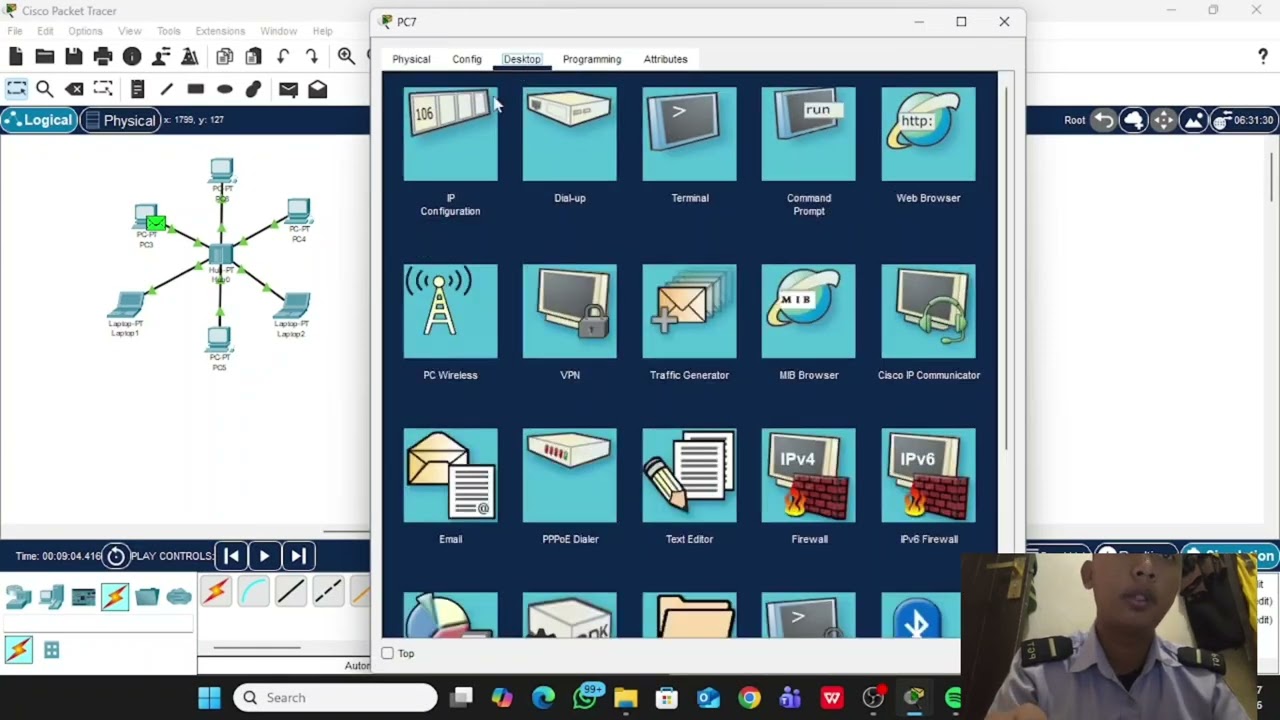
Task: Open Network Information icon
Action: coord(132,57)
